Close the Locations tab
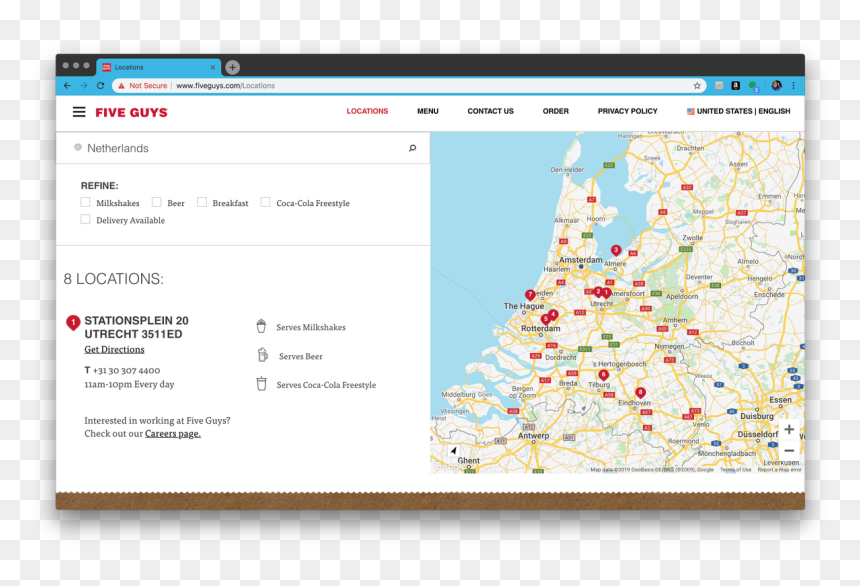 click(x=213, y=67)
